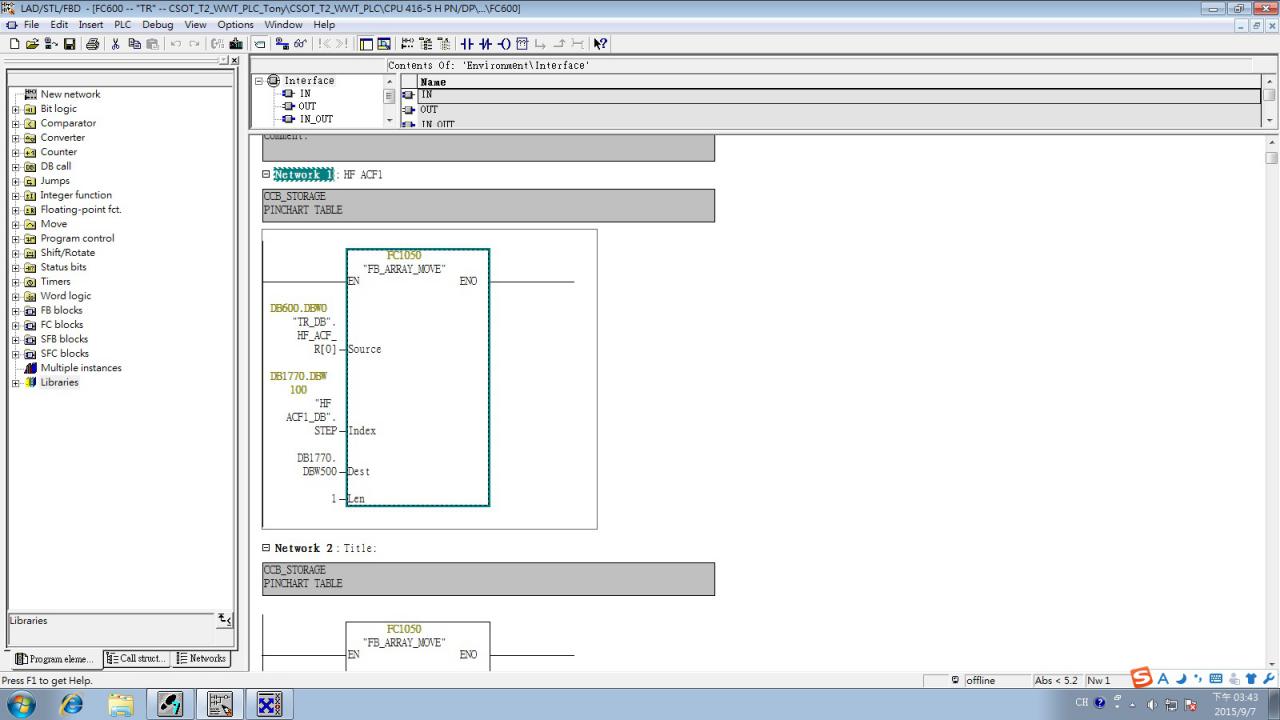The image size is (1280, 720).
Task: Insert normally closed contact icon
Action: tap(485, 44)
